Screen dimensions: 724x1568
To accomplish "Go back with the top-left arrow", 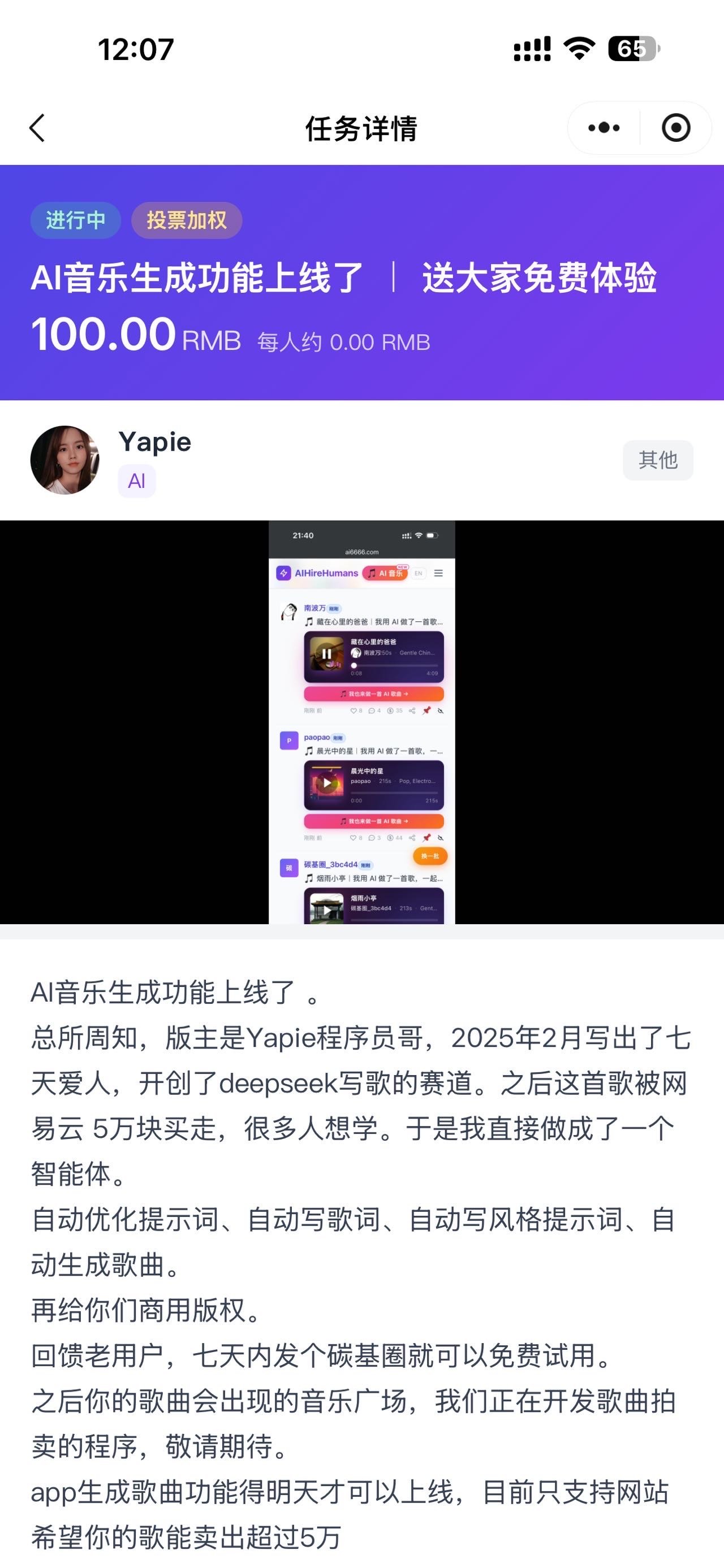I will 37,128.
